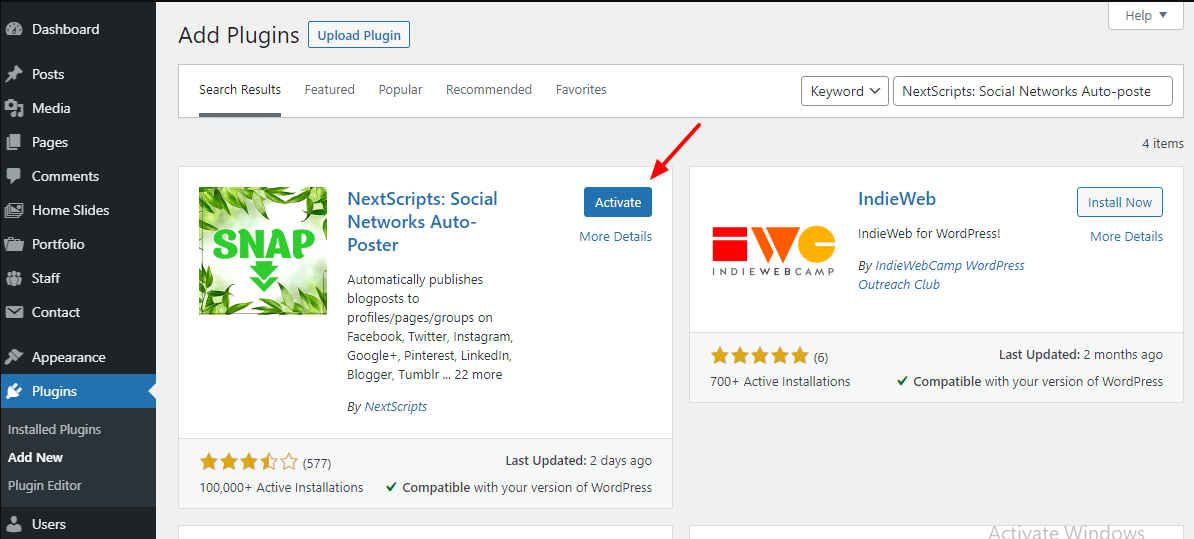Click the Home Slides images icon
This screenshot has height=539, width=1194.
click(14, 210)
